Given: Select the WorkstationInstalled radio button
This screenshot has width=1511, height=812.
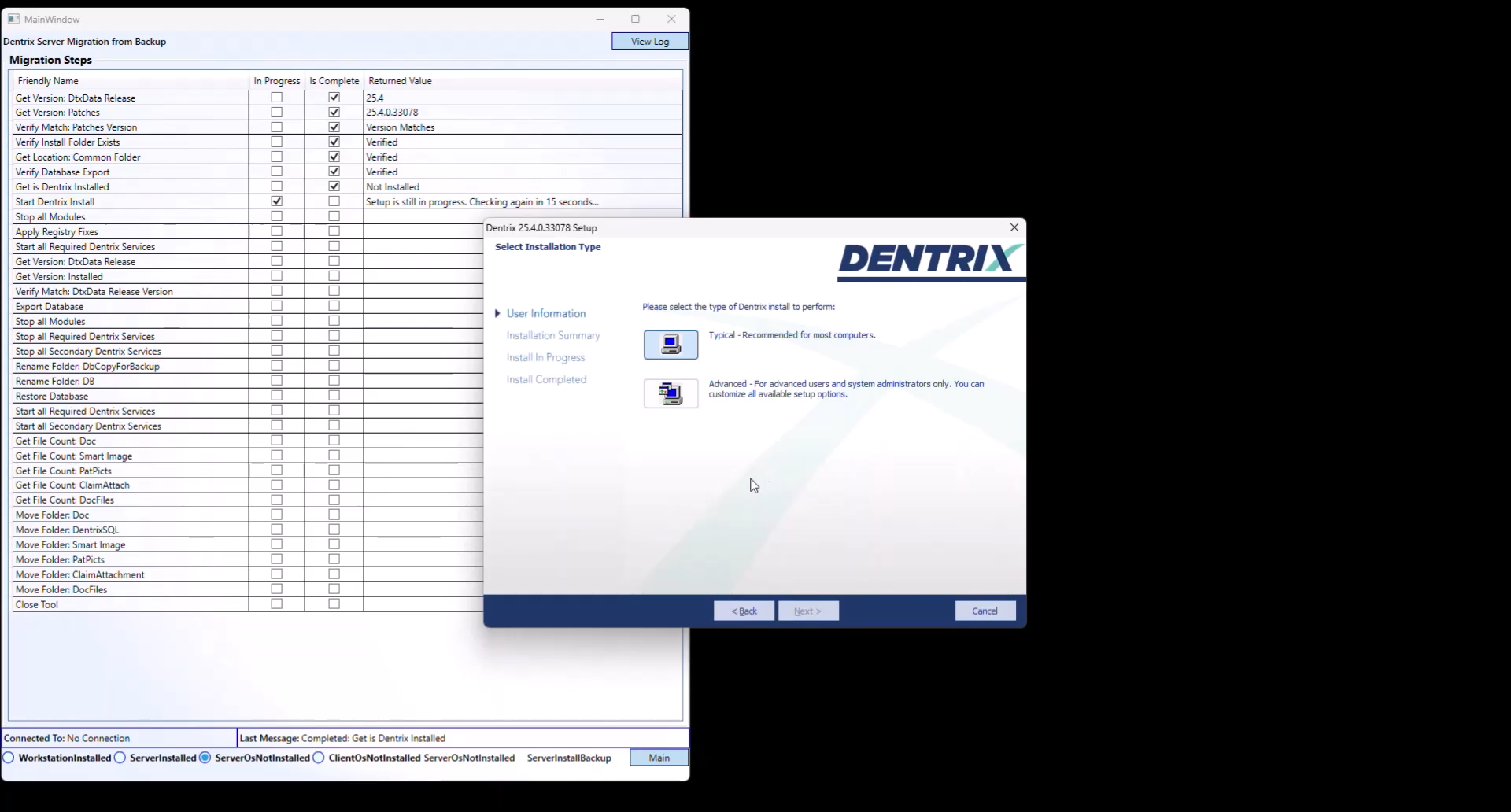Looking at the screenshot, I should 9,758.
